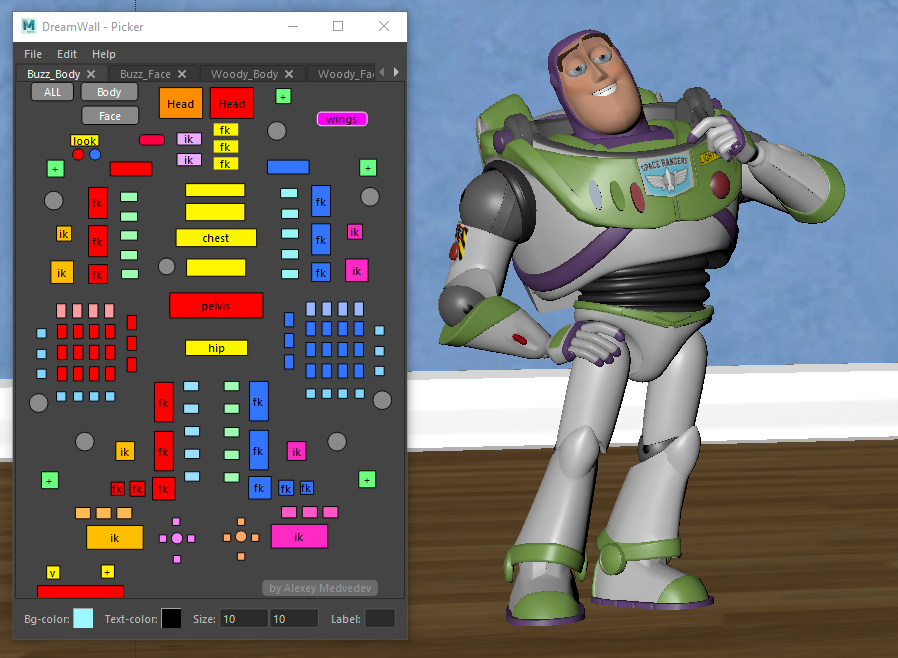This screenshot has height=658, width=898.
Task: Select the orange center circle control
Action: pyautogui.click(x=241, y=537)
